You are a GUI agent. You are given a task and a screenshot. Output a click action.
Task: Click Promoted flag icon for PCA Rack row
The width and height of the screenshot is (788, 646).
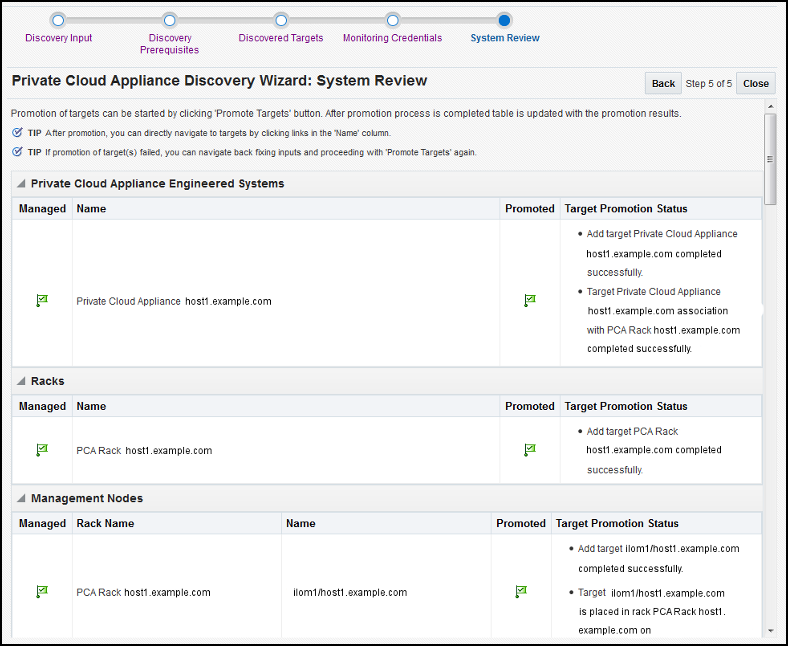(530, 450)
